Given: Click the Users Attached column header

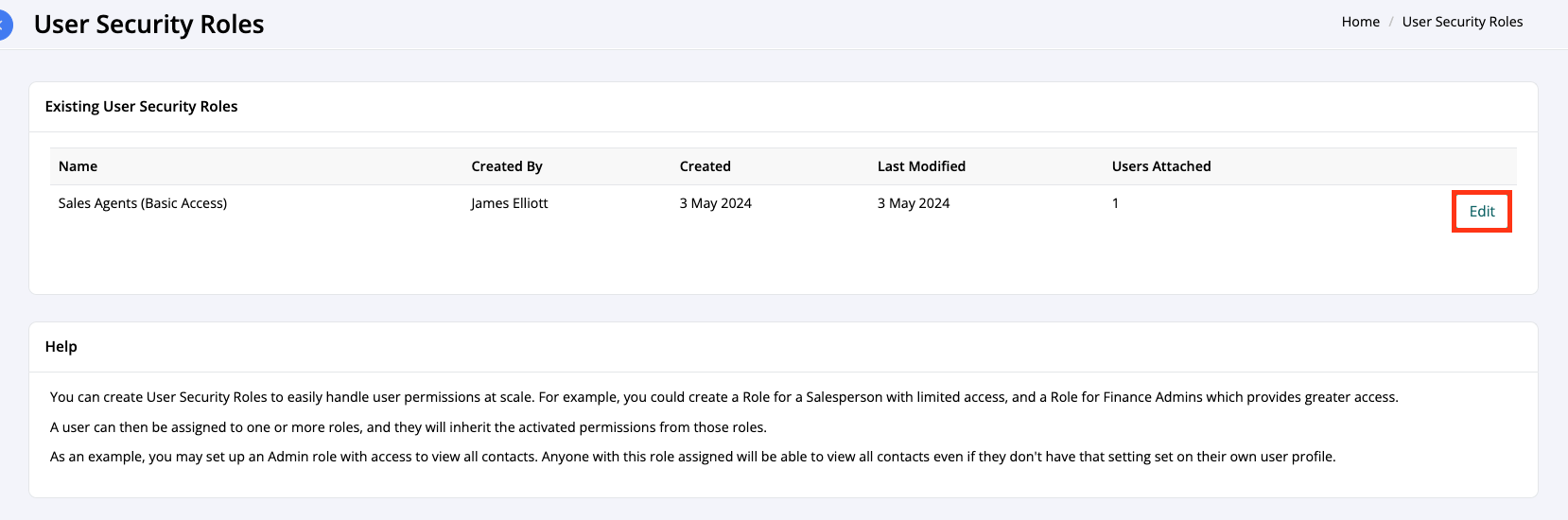Looking at the screenshot, I should click(x=1161, y=166).
